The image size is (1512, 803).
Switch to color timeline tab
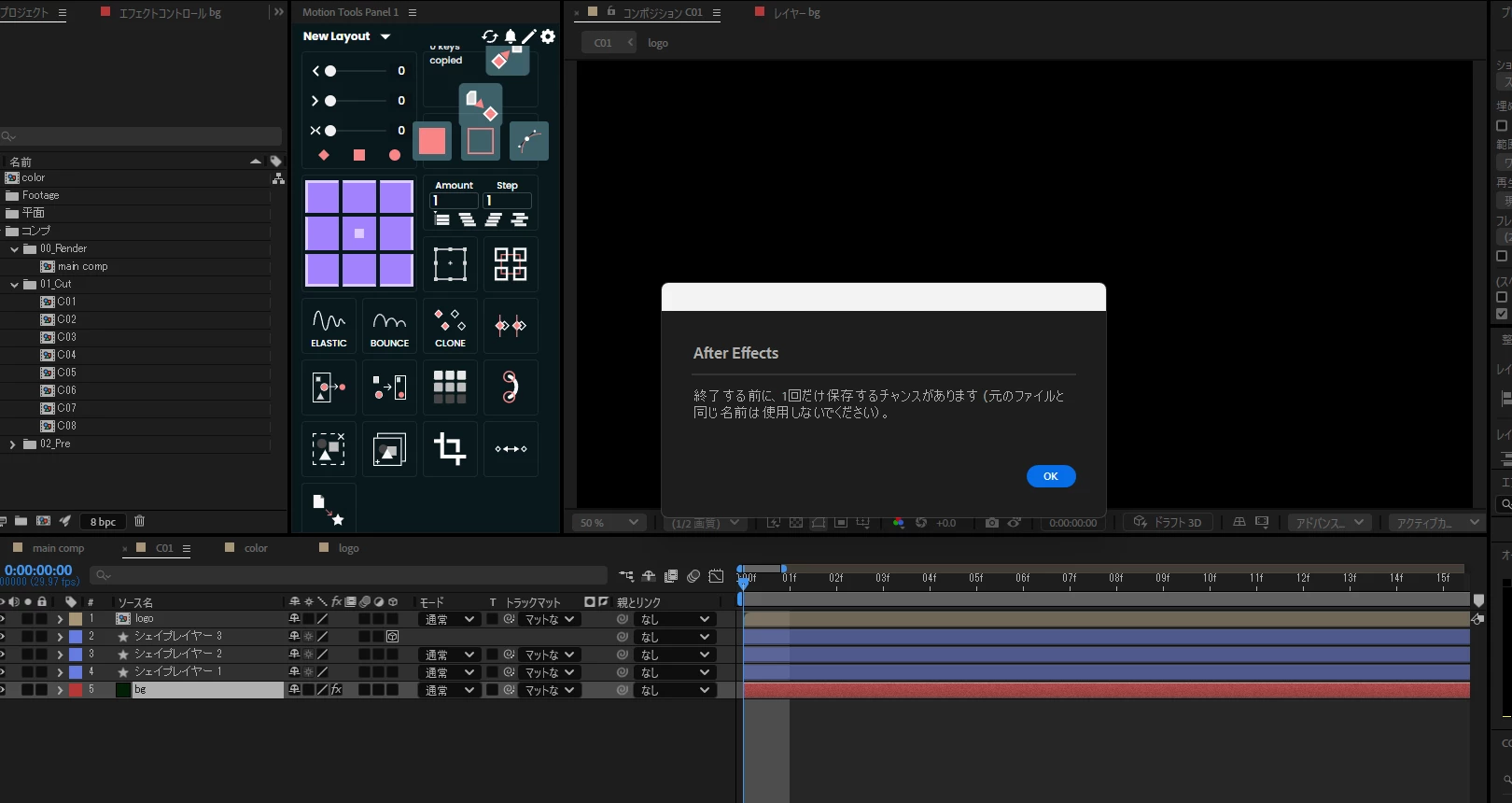[256, 548]
